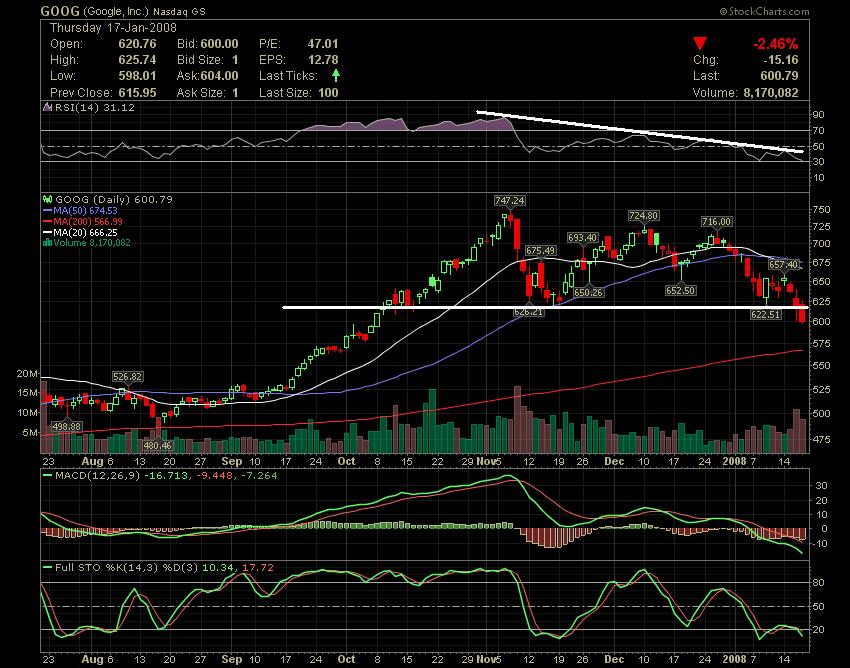Click the 716.00 price label
850x668 pixels.
click(716, 221)
